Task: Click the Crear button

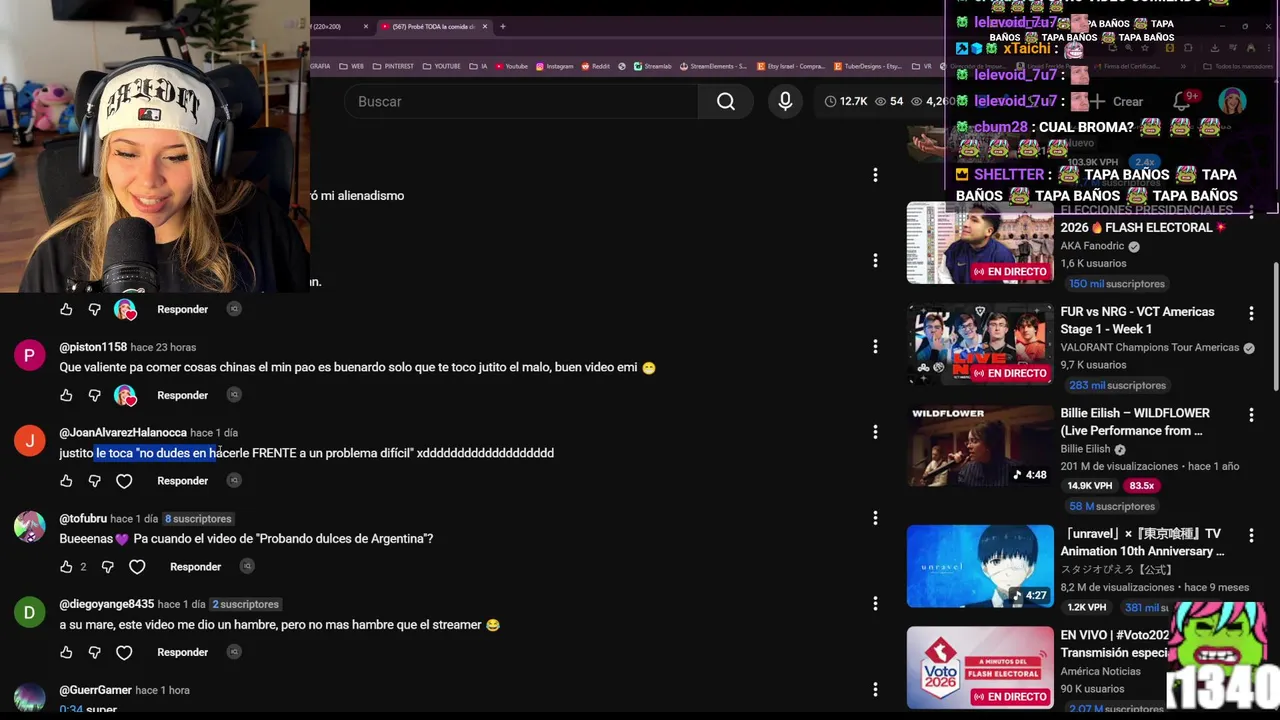Action: [x=1117, y=101]
